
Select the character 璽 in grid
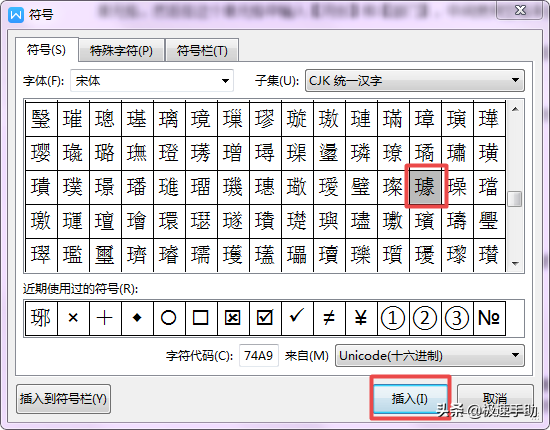(105, 255)
